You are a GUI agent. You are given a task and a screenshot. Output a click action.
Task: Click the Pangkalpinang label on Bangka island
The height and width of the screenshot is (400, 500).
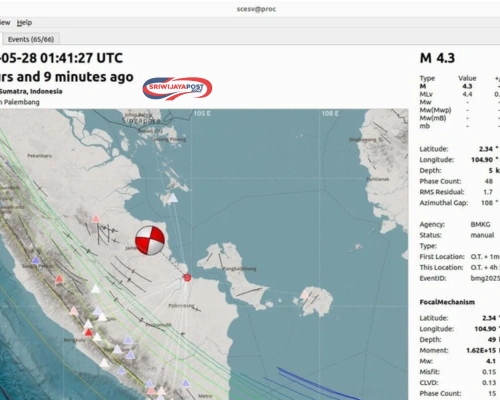[240, 268]
